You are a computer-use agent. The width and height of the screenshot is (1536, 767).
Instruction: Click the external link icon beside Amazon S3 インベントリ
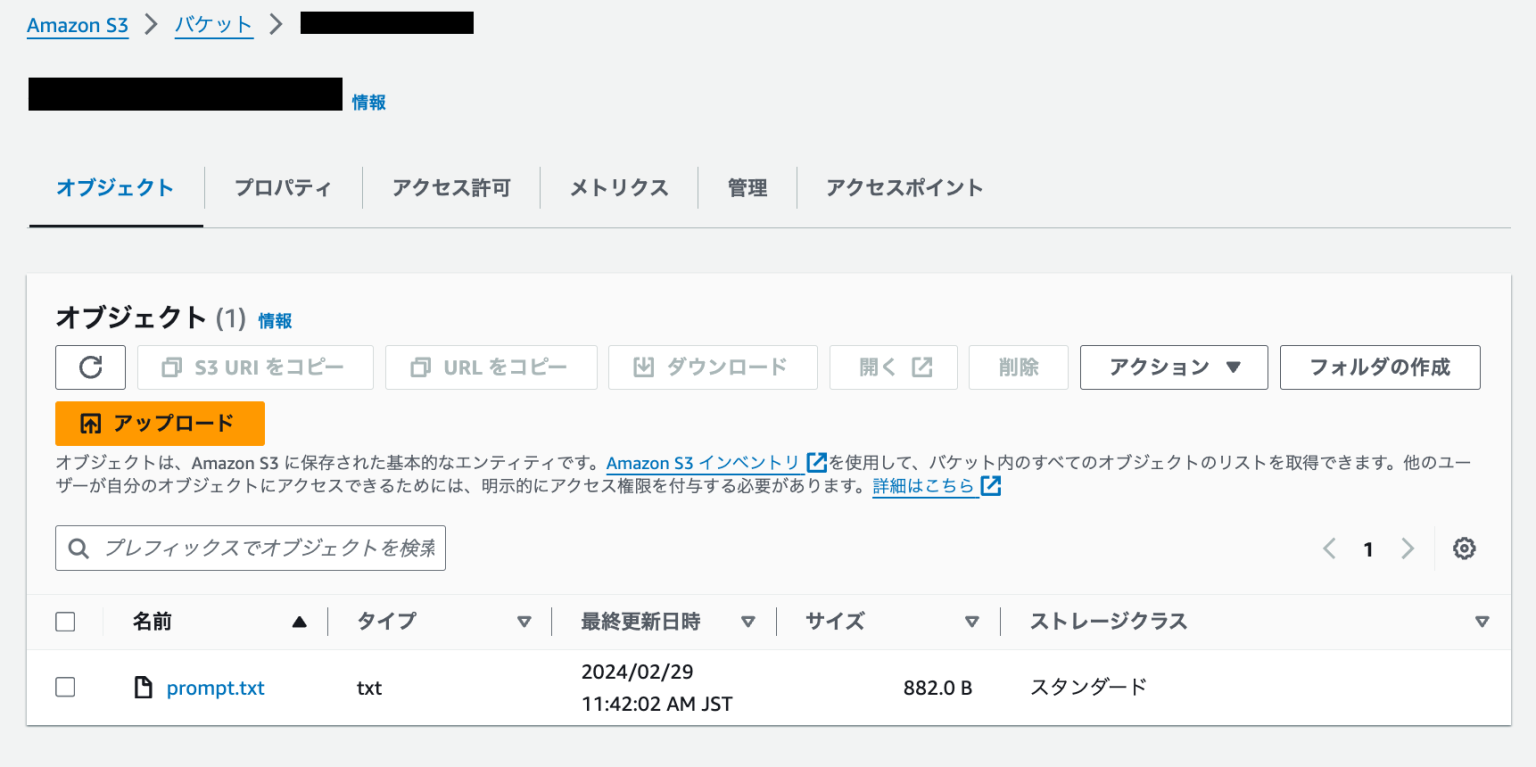[x=816, y=462]
